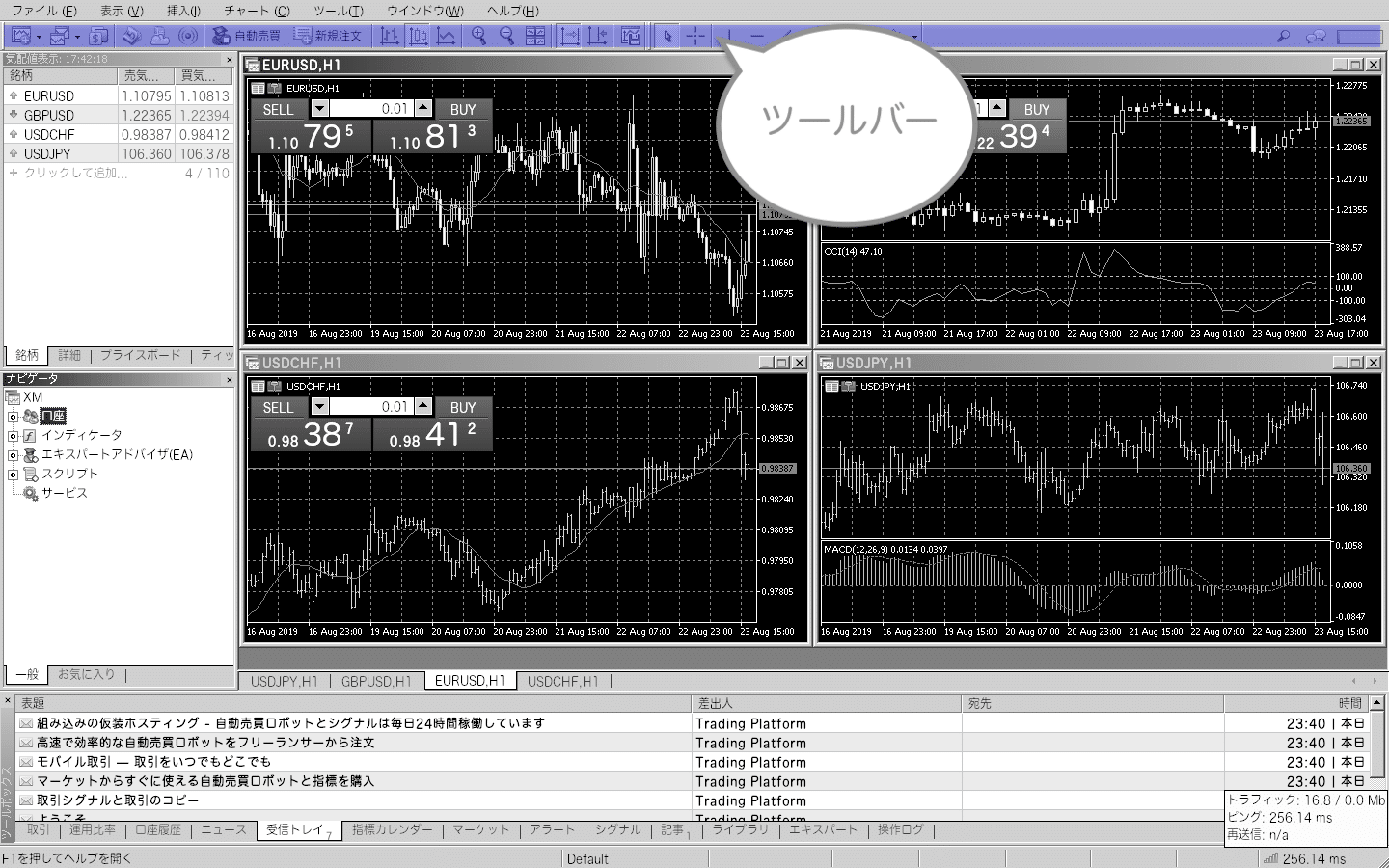Click the connection signal bars in the status bar
Screen dimensions: 1389x868
1270,858
